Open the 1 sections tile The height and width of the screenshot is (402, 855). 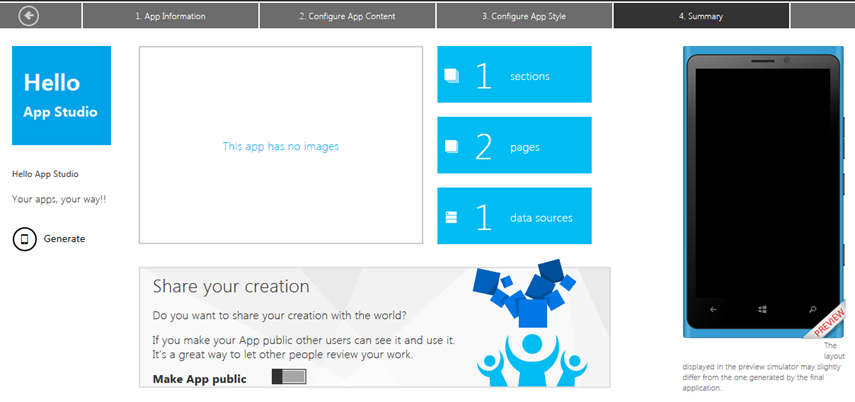(514, 74)
